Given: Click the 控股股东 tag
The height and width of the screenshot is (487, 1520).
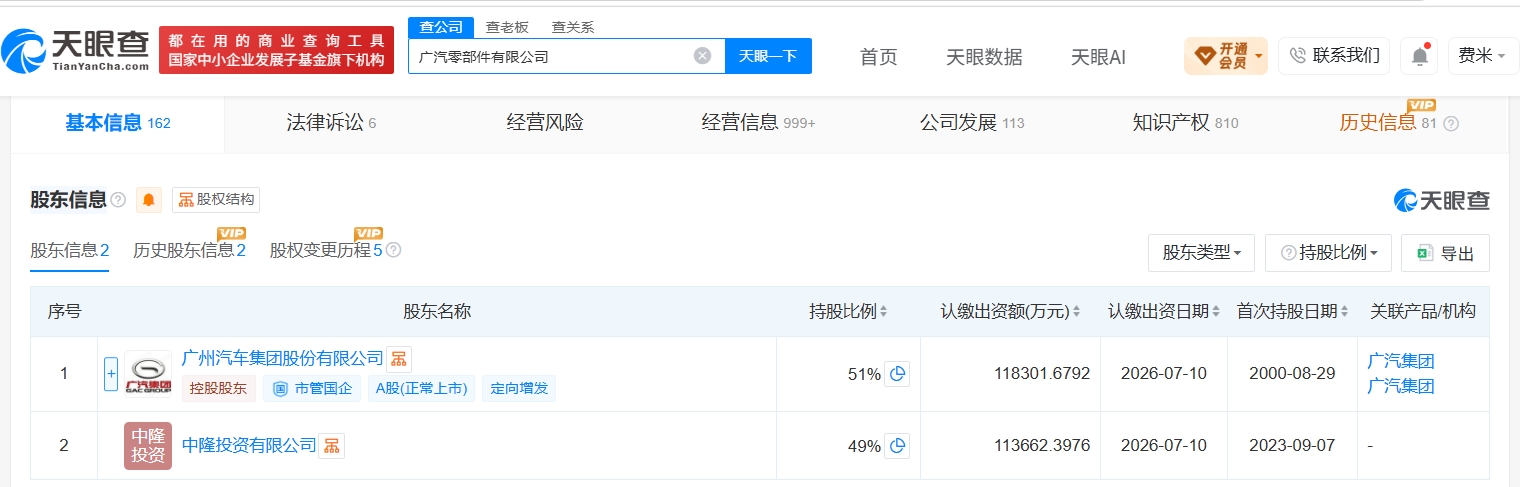Looking at the screenshot, I should (218, 389).
